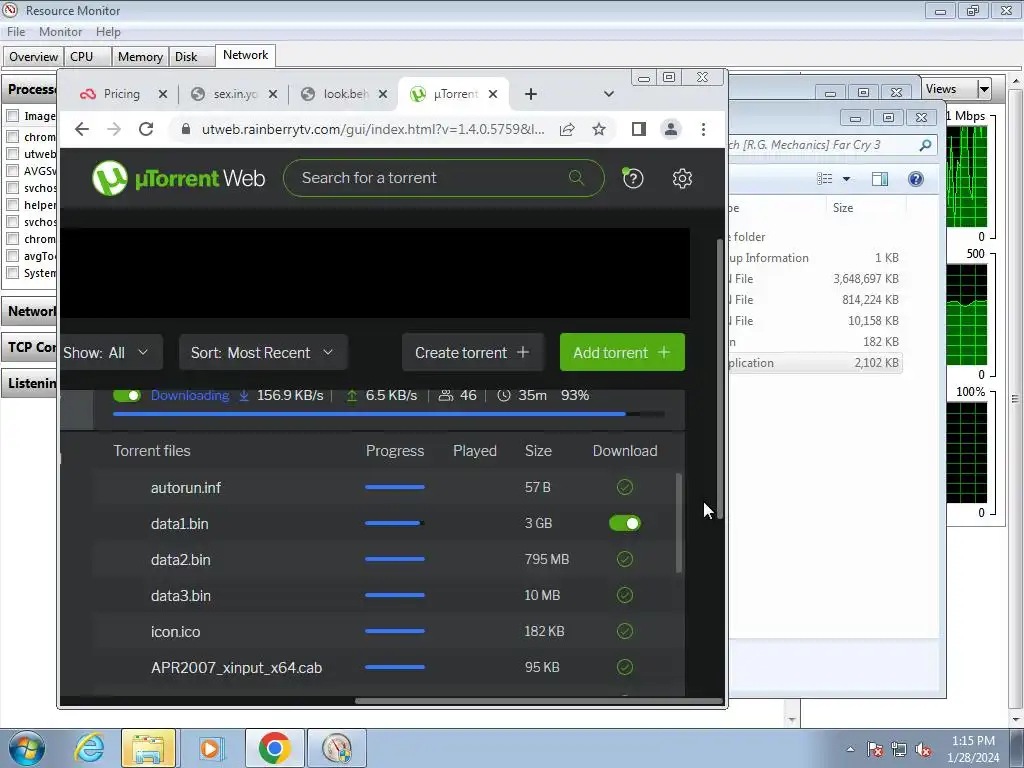The height and width of the screenshot is (768, 1024).
Task: Click the Size column header in Explorer
Action: click(x=843, y=208)
